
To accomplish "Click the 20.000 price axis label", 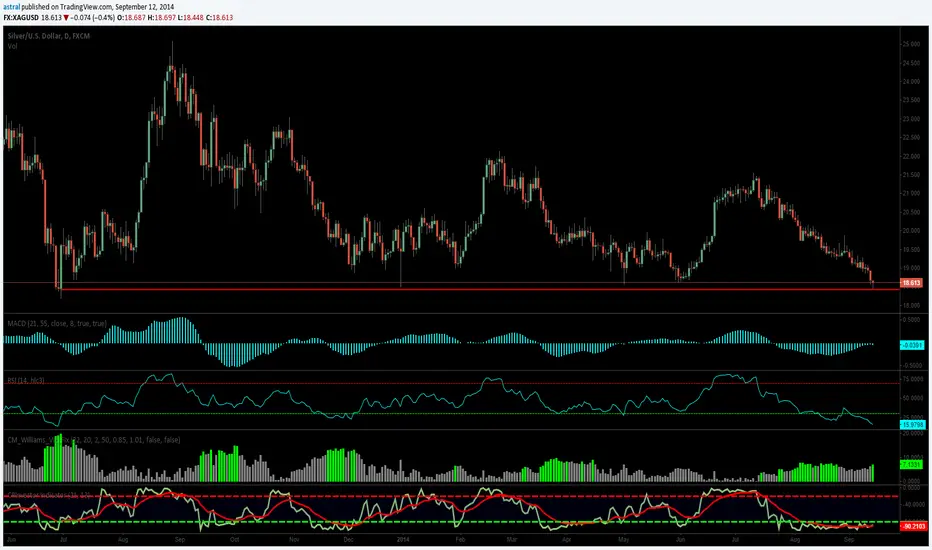I will click(x=911, y=231).
